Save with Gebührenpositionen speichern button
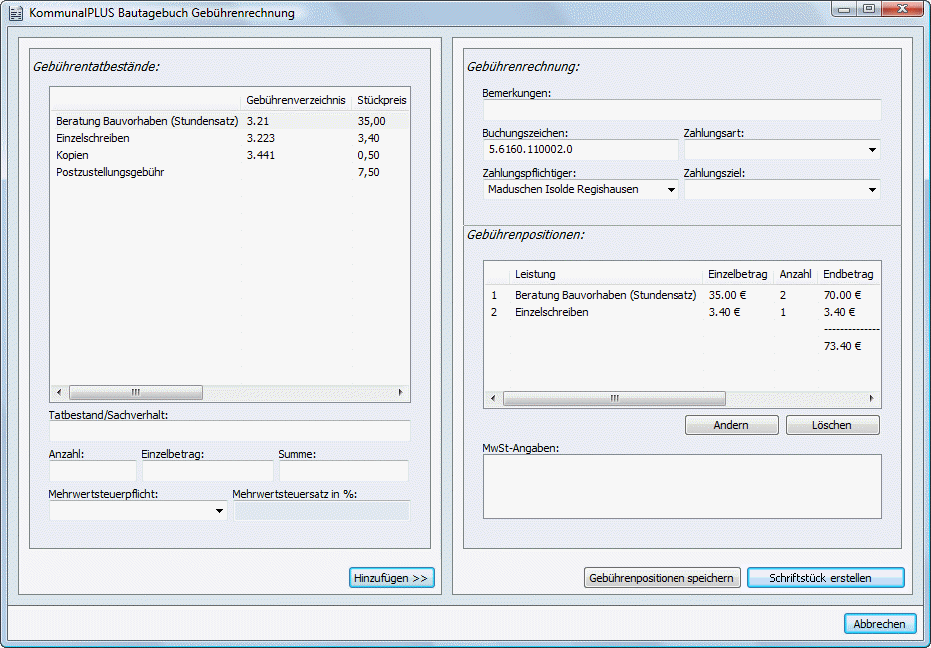The width and height of the screenshot is (931, 648). pyautogui.click(x=662, y=578)
